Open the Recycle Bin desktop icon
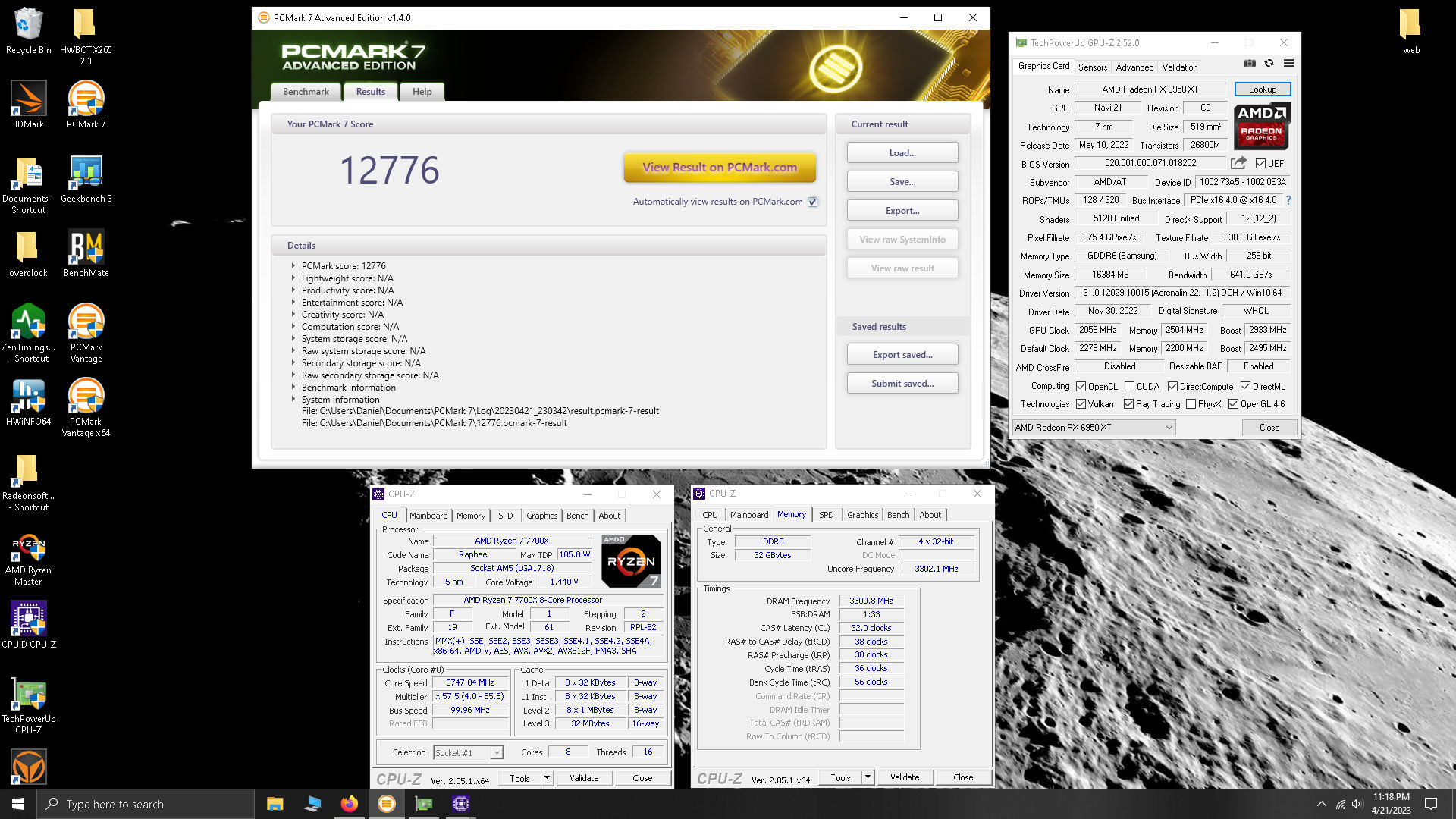Viewport: 1456px width, 819px height. tap(28, 31)
